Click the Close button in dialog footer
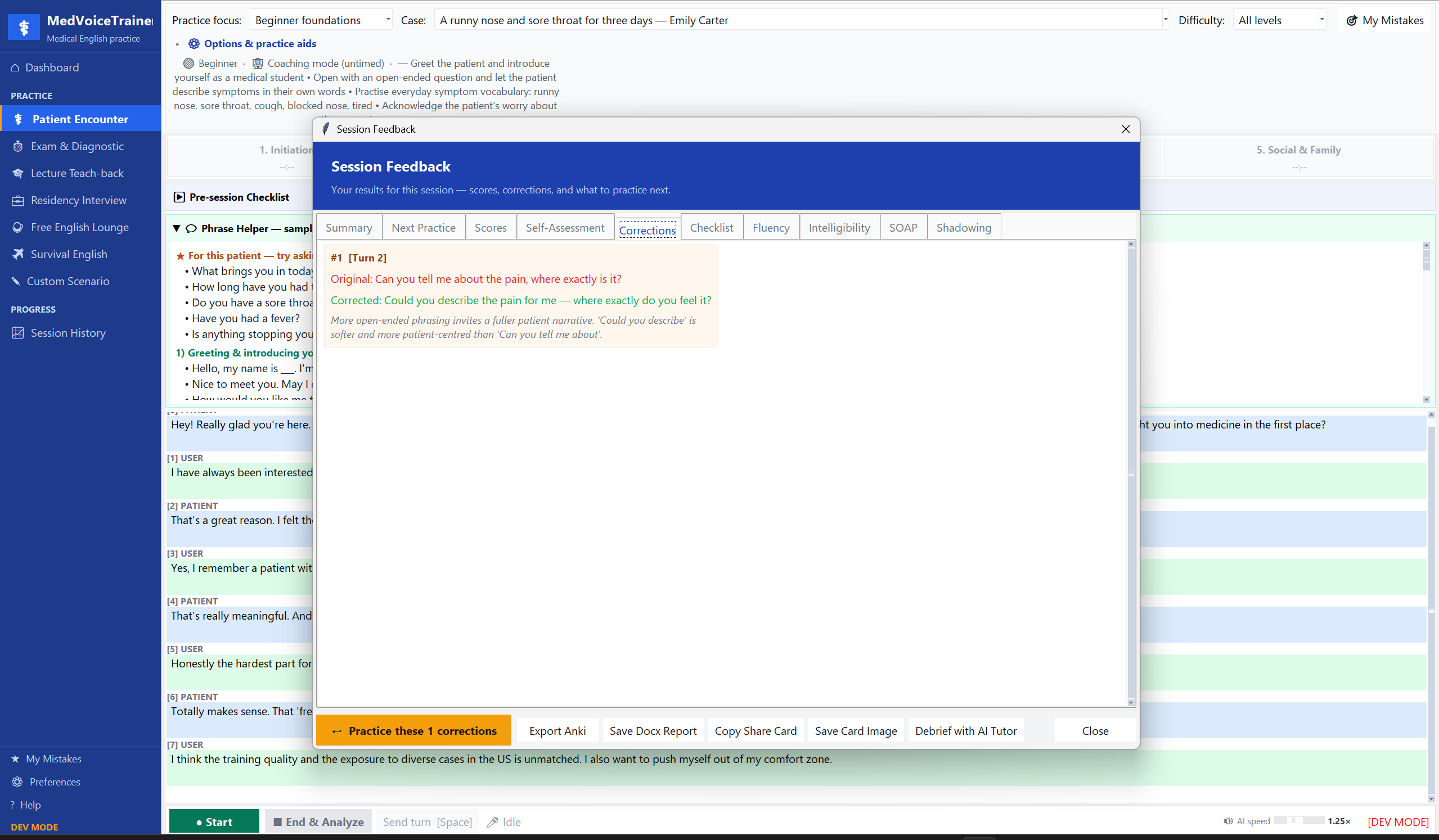The width and height of the screenshot is (1439, 840). pos(1095,730)
